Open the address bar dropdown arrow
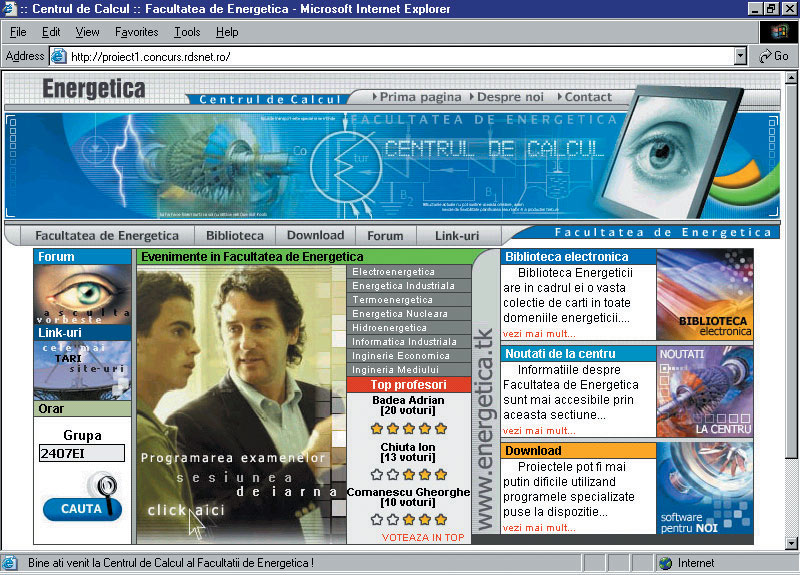Viewport: 800px width, 575px height. pos(740,56)
